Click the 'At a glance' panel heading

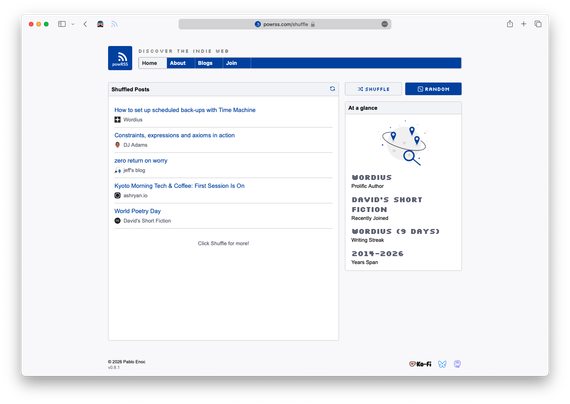point(363,108)
